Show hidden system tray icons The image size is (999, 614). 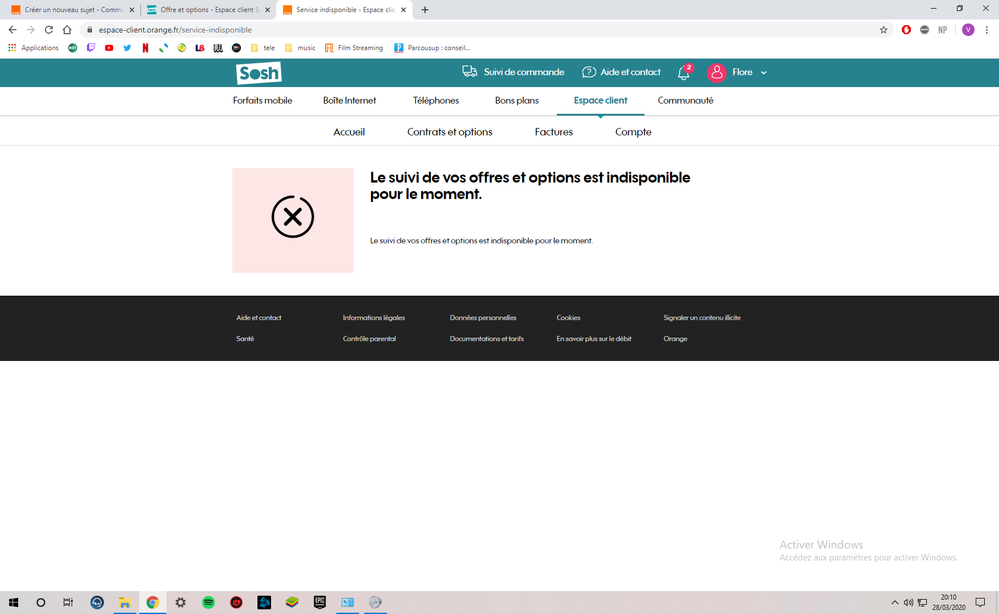[x=894, y=603]
